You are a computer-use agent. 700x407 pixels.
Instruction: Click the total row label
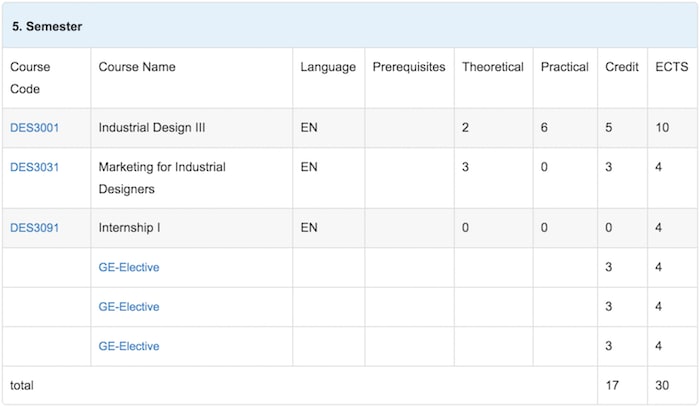21,386
